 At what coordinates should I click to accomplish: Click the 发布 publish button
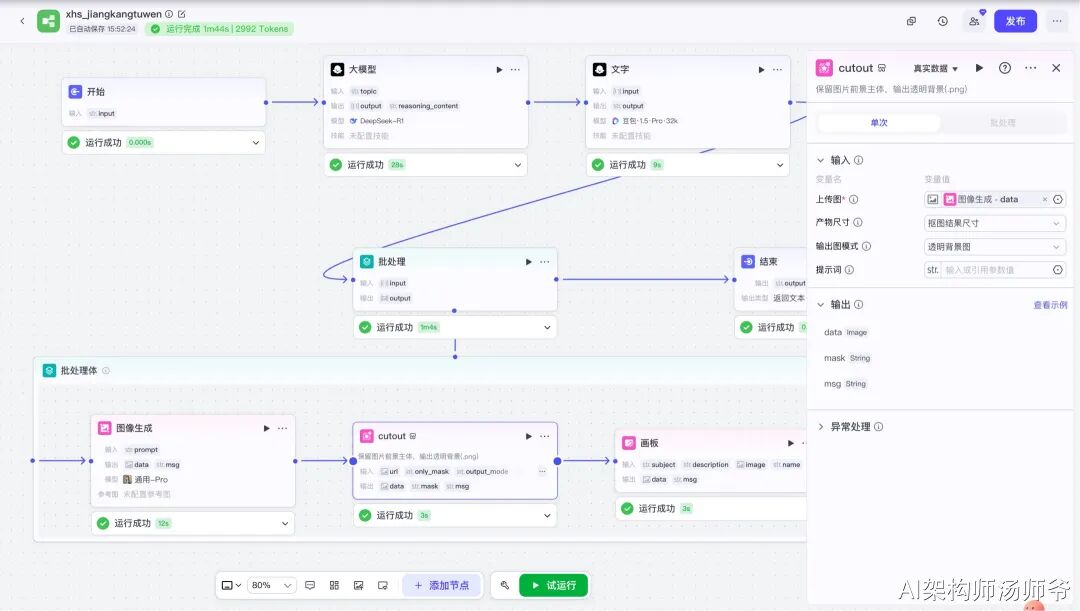tap(1015, 21)
